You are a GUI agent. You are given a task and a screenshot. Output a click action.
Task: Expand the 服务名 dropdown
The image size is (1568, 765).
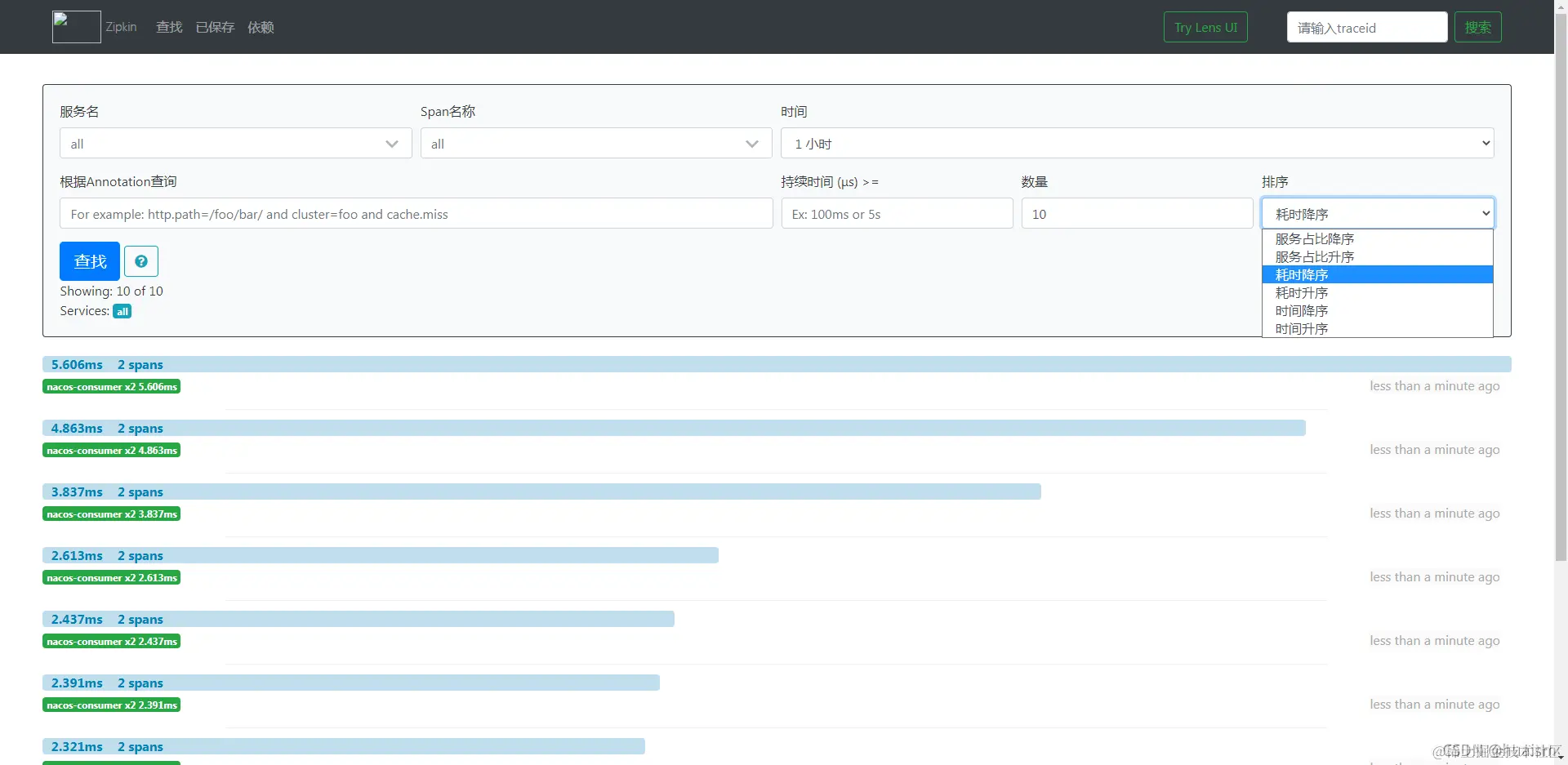(235, 144)
